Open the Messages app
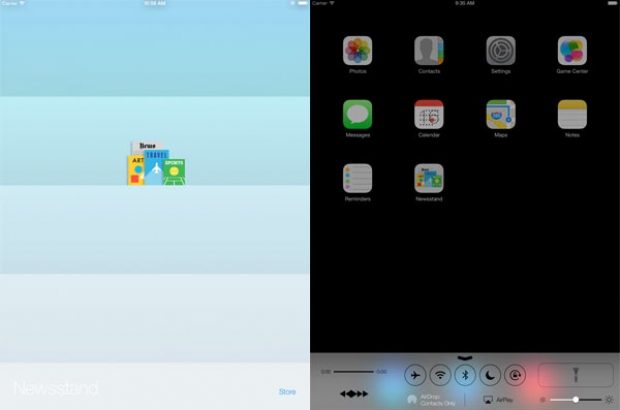The height and width of the screenshot is (410, 620). pyautogui.click(x=357, y=114)
